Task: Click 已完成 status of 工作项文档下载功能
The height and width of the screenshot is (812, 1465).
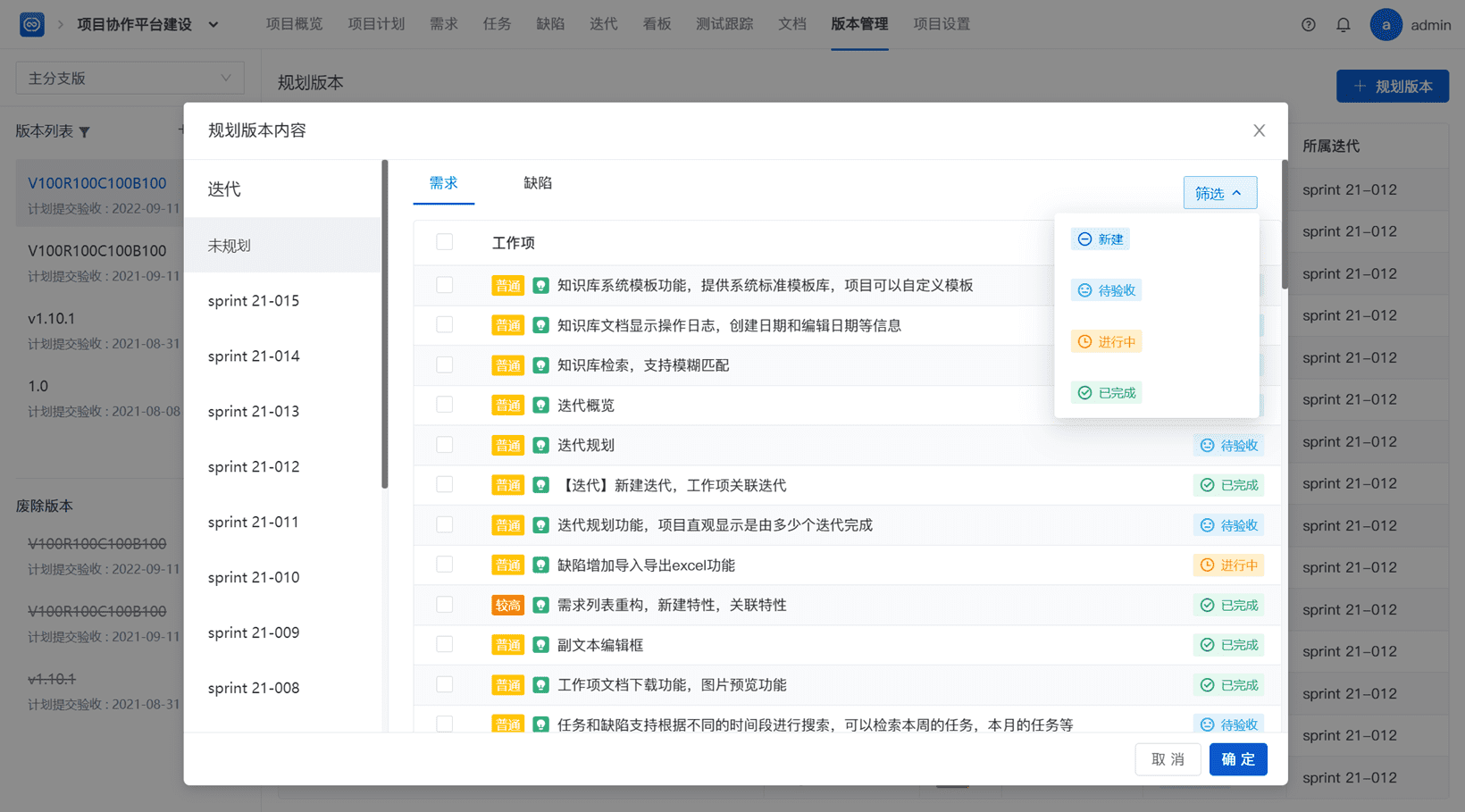Action: point(1229,685)
